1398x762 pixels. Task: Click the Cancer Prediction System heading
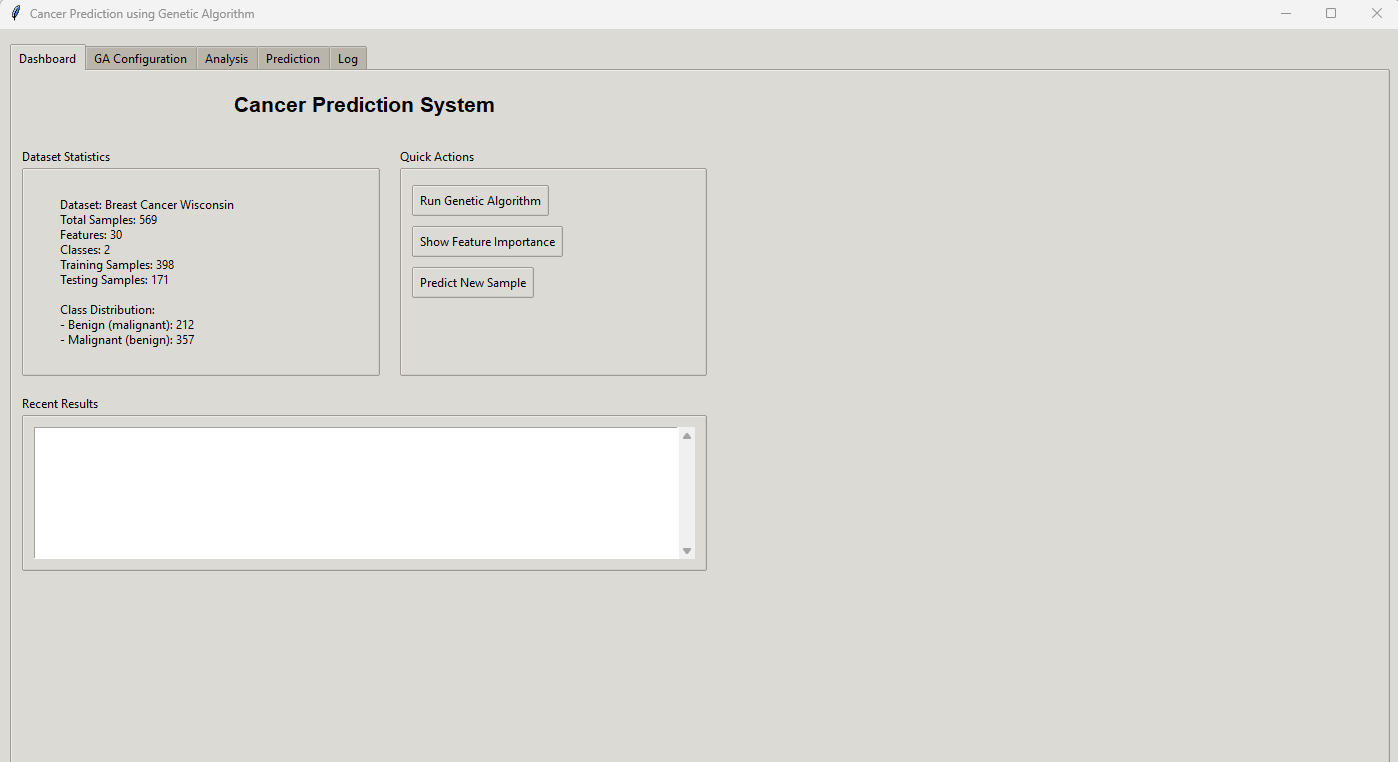tap(364, 105)
